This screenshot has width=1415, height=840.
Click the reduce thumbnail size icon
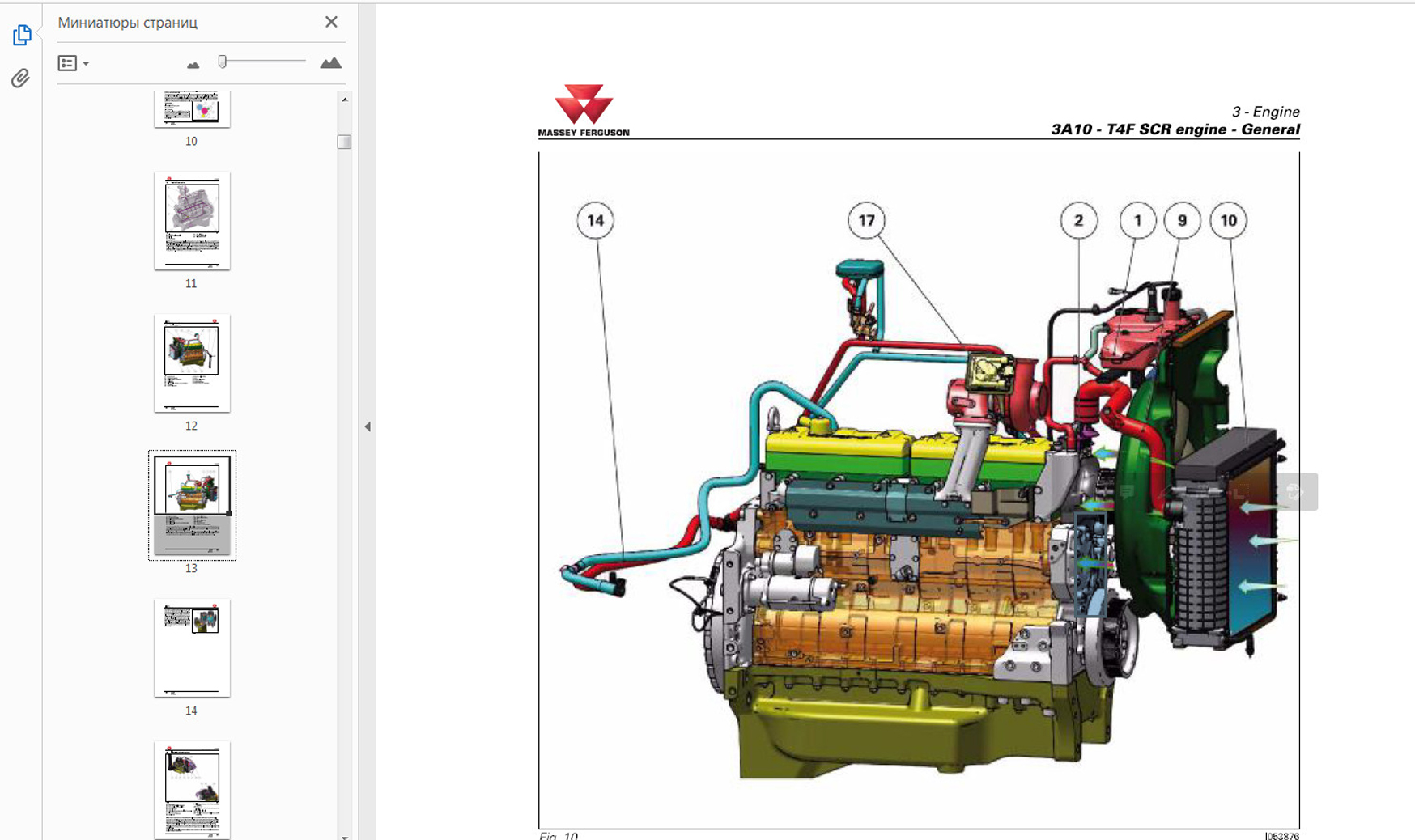tap(193, 65)
